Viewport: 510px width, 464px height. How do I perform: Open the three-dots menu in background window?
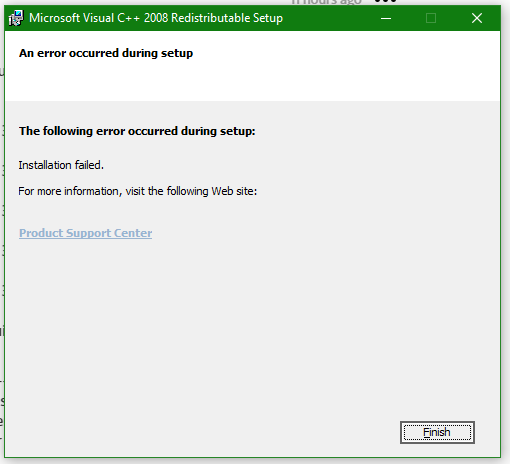pyautogui.click(x=385, y=1)
